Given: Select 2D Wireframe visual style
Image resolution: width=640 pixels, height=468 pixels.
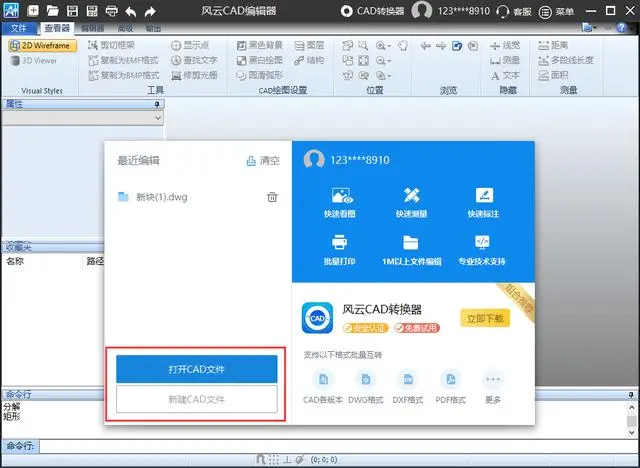Looking at the screenshot, I should tap(42, 45).
